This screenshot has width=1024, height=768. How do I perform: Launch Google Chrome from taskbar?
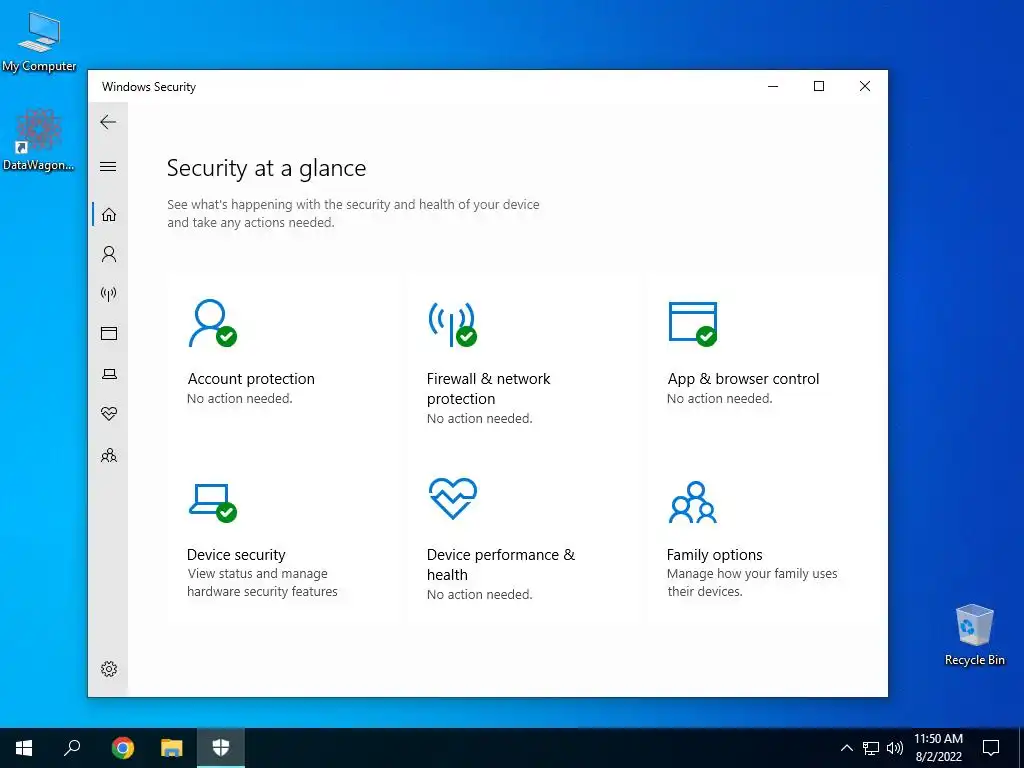click(x=123, y=748)
